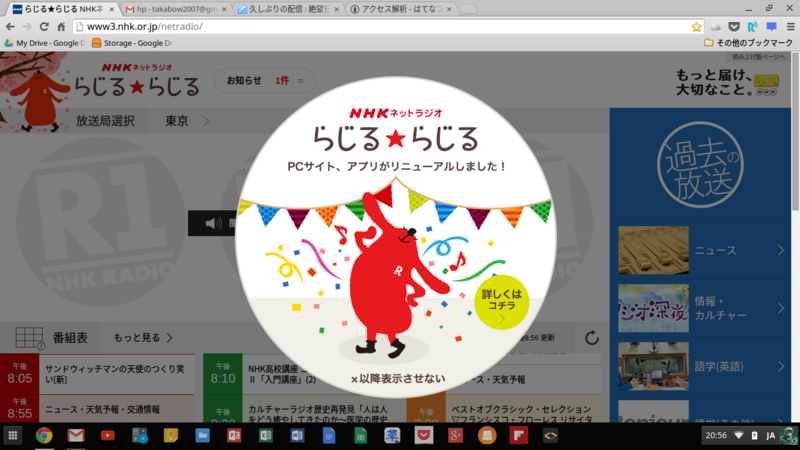The height and width of the screenshot is (450, 800).
Task: Launch PowerPoint from the taskbar
Action: coord(234,436)
